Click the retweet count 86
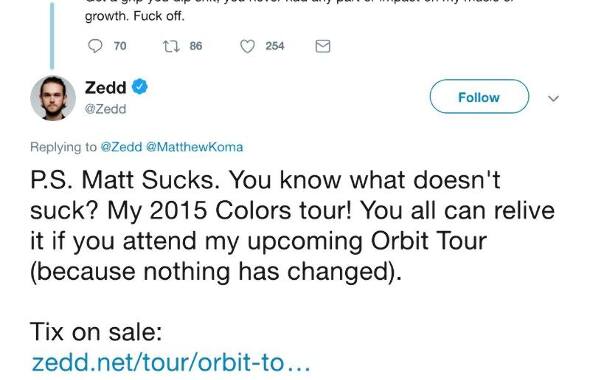This screenshot has height=380, width=590. [x=196, y=46]
